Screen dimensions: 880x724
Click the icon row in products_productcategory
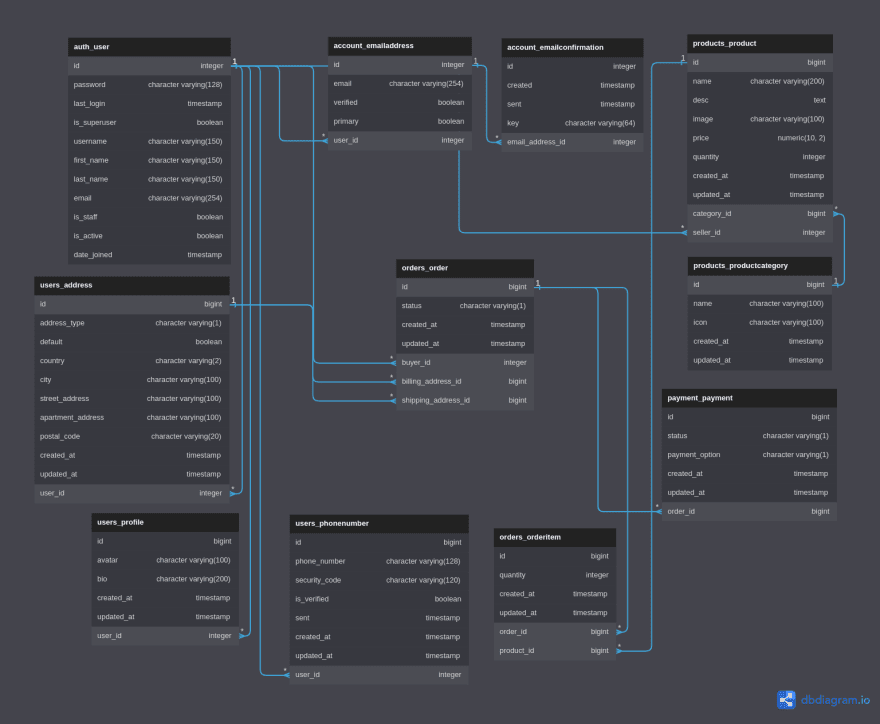coord(760,323)
